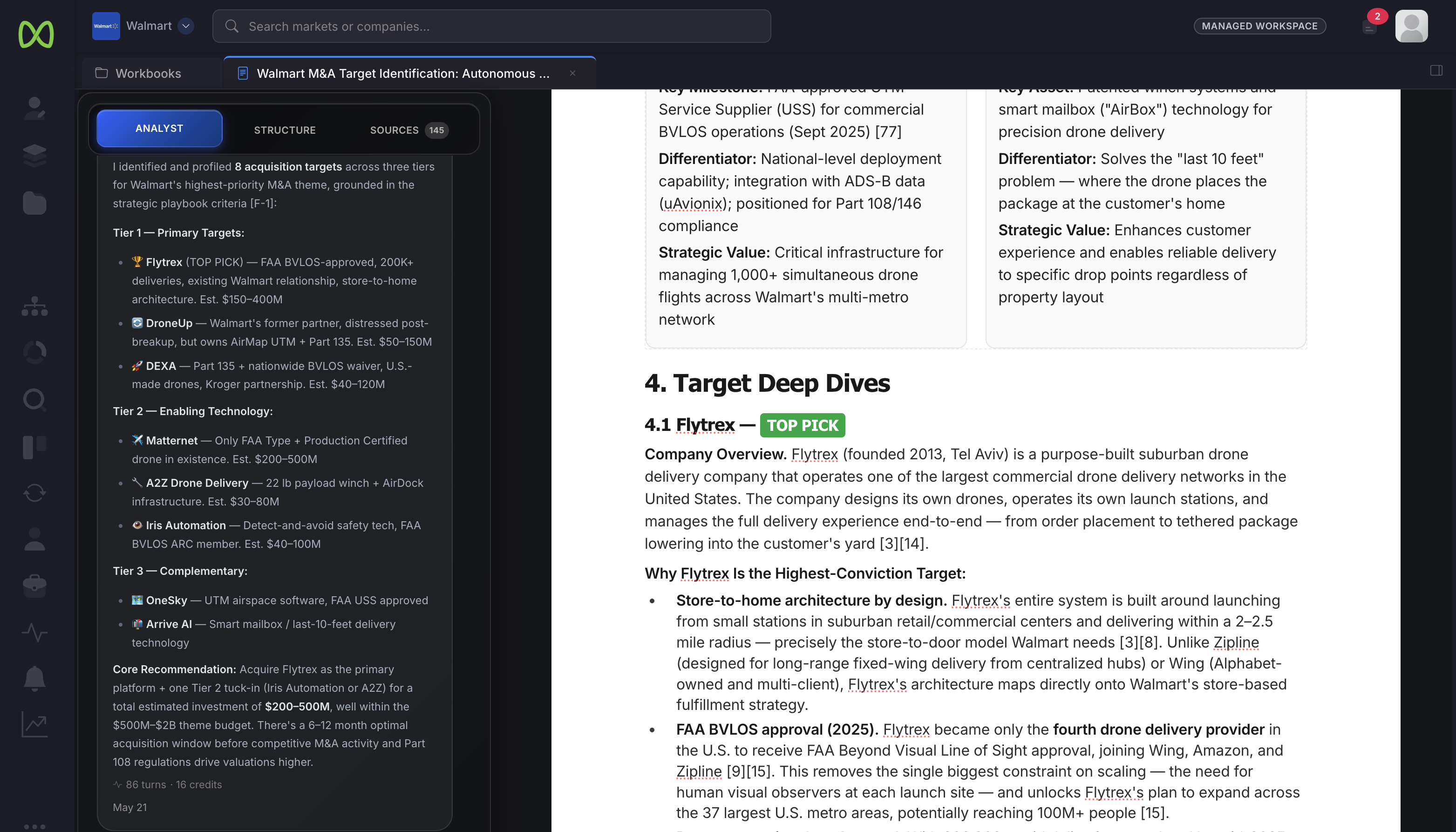Click the document icon on the open tab
The width and height of the screenshot is (1456, 832).
click(x=243, y=73)
